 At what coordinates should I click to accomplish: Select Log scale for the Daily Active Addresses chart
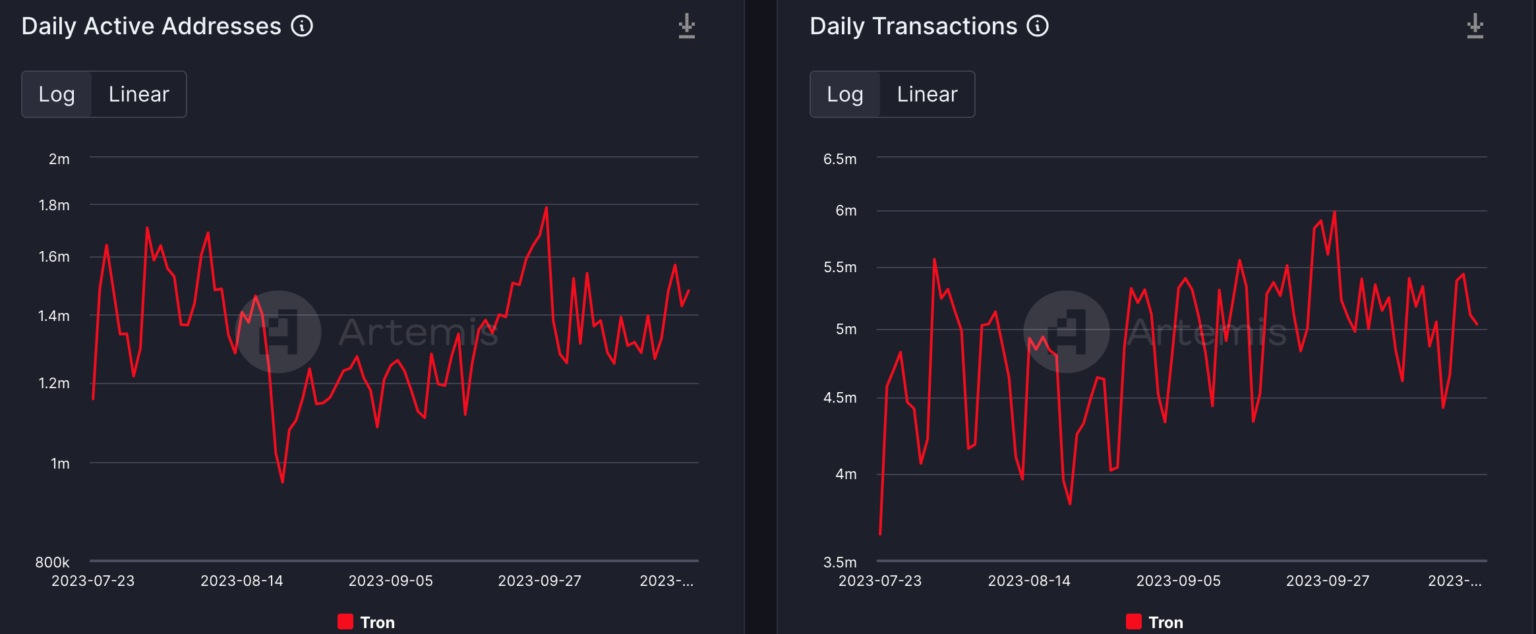point(57,94)
